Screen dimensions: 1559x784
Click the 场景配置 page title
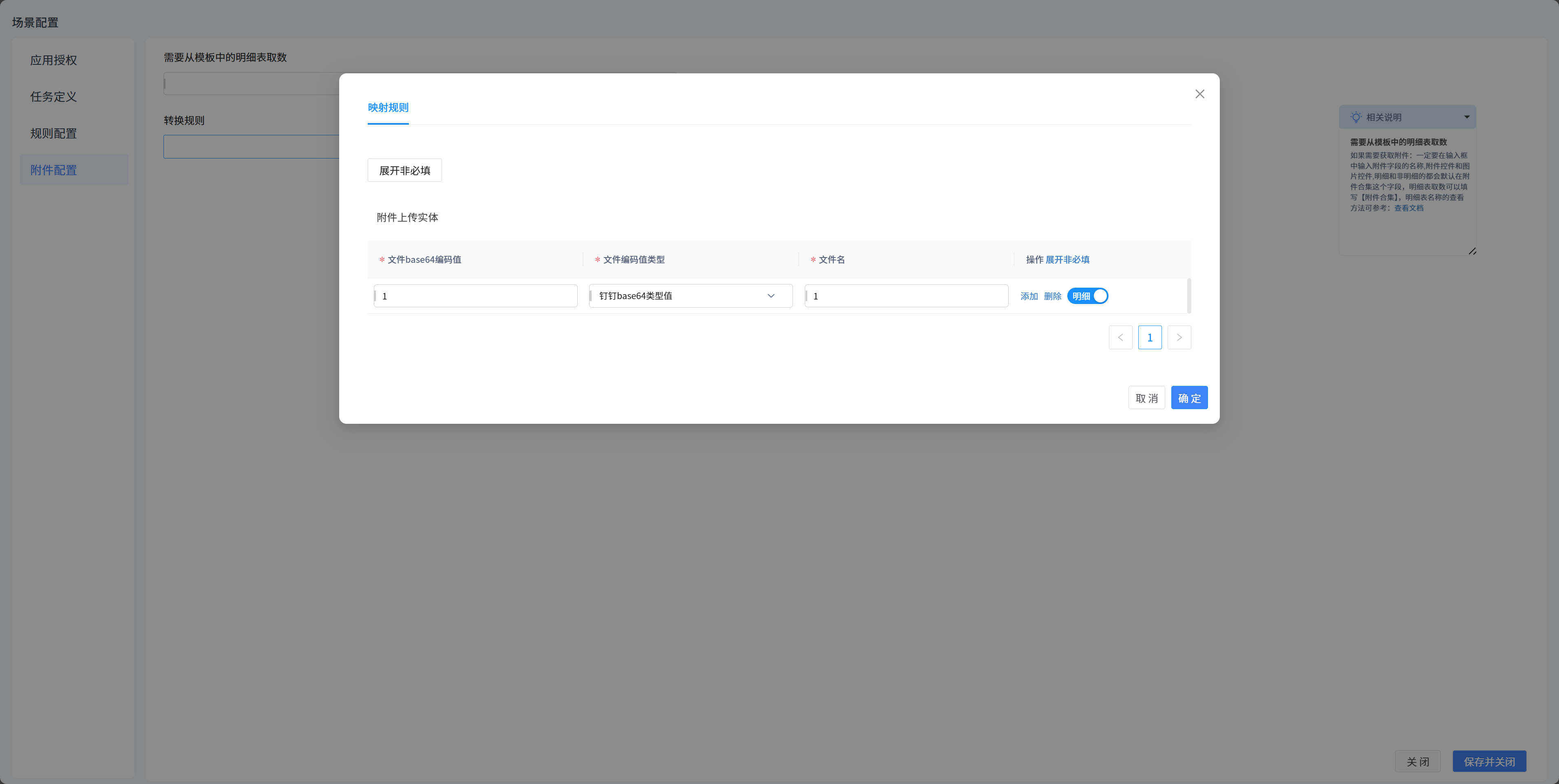pyautogui.click(x=35, y=23)
